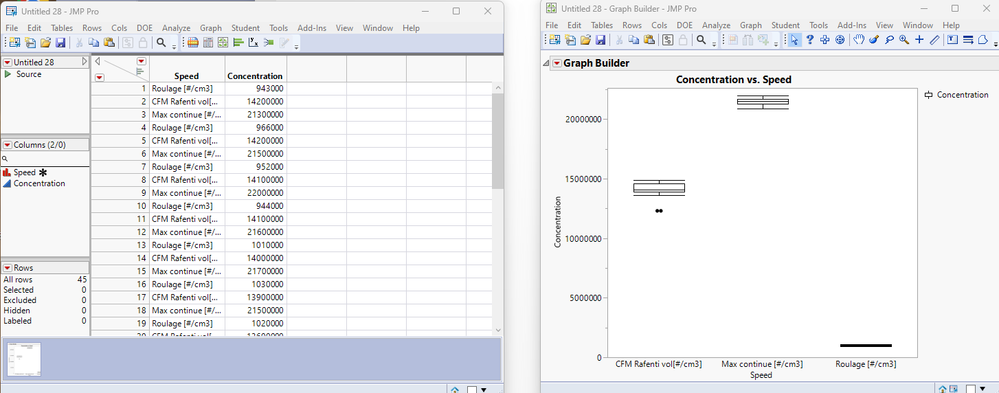
Task: Click the Speed column header
Action: 187,76
